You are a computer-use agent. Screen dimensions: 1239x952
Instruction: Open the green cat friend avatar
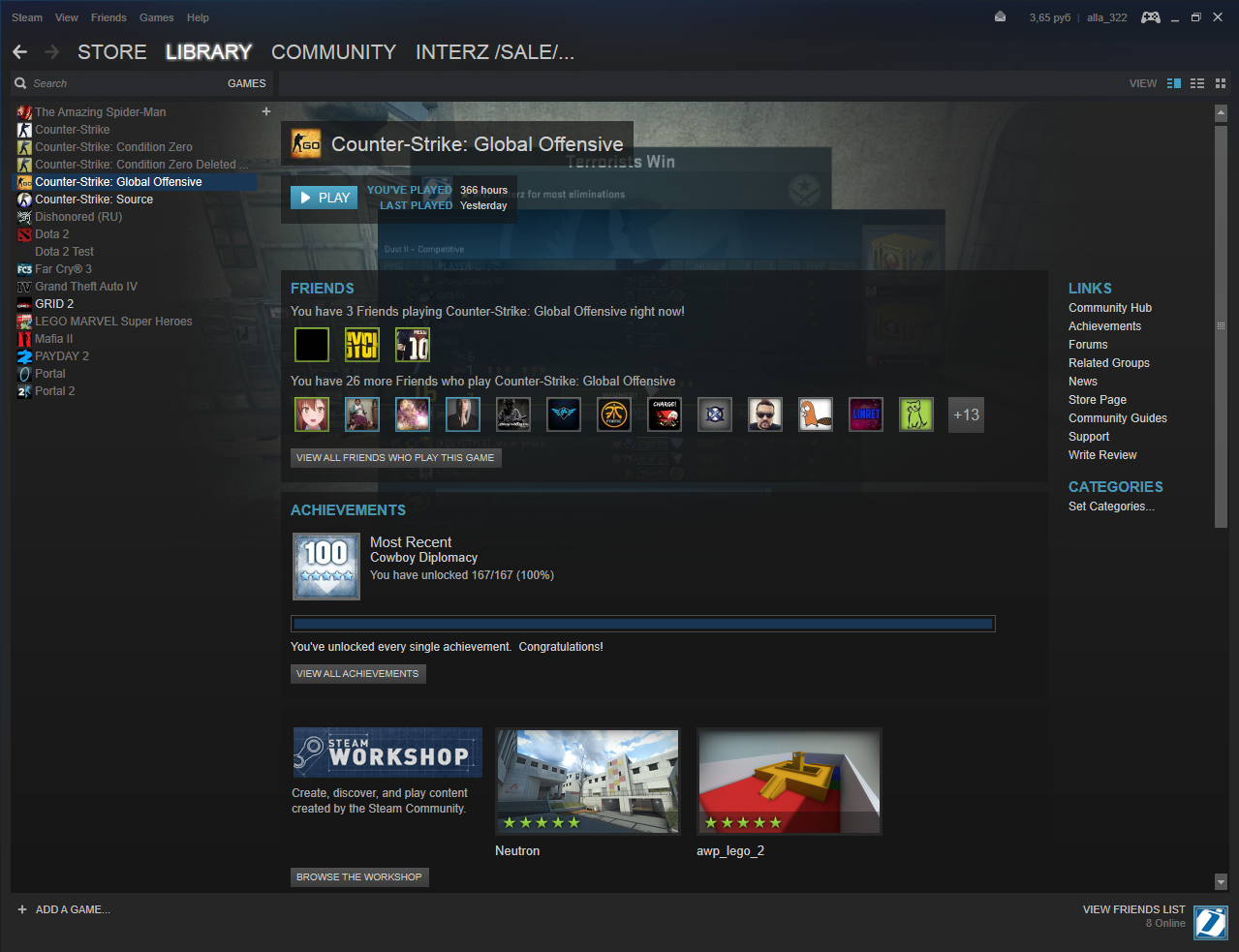916,415
